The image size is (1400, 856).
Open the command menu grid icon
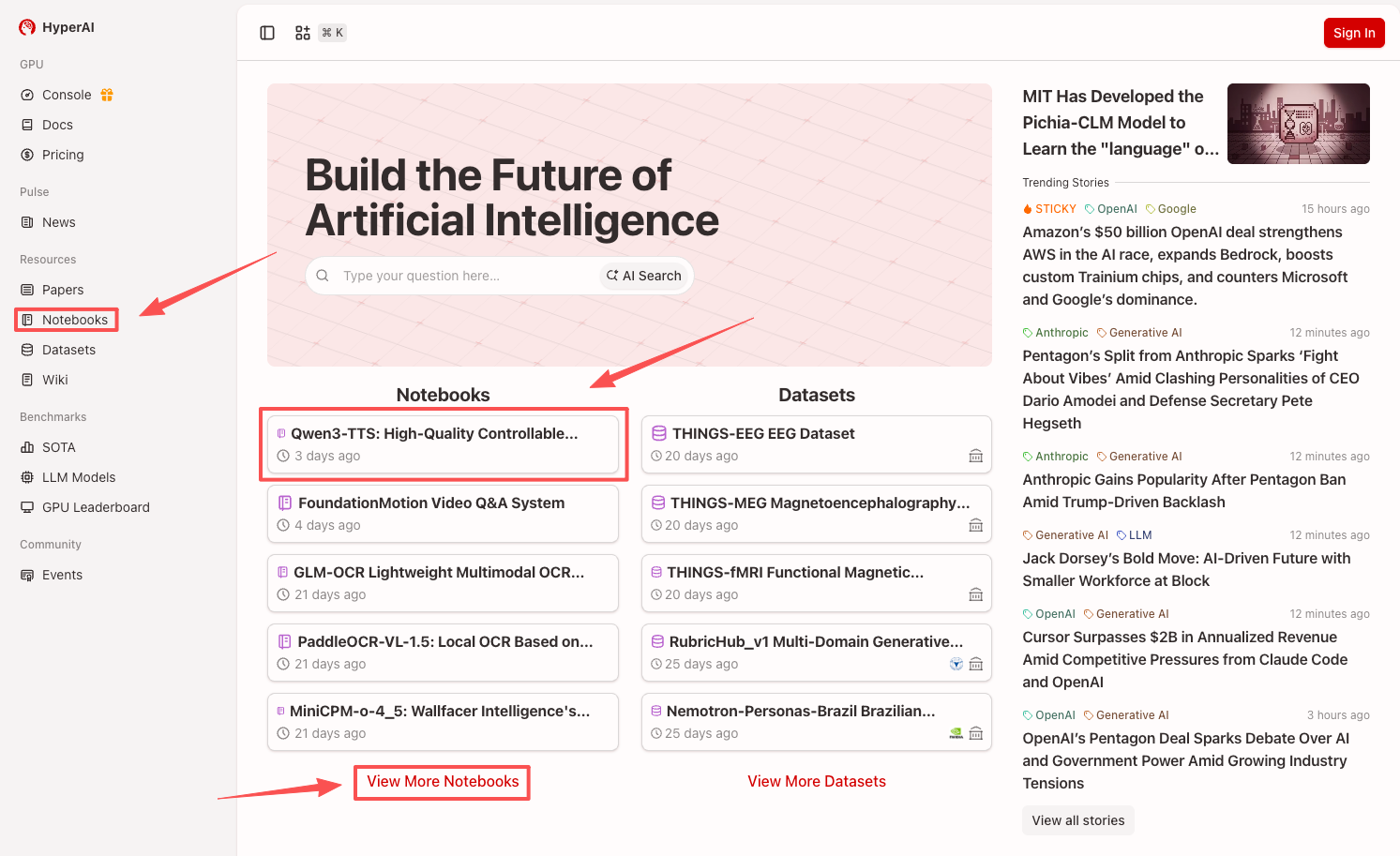[x=303, y=33]
